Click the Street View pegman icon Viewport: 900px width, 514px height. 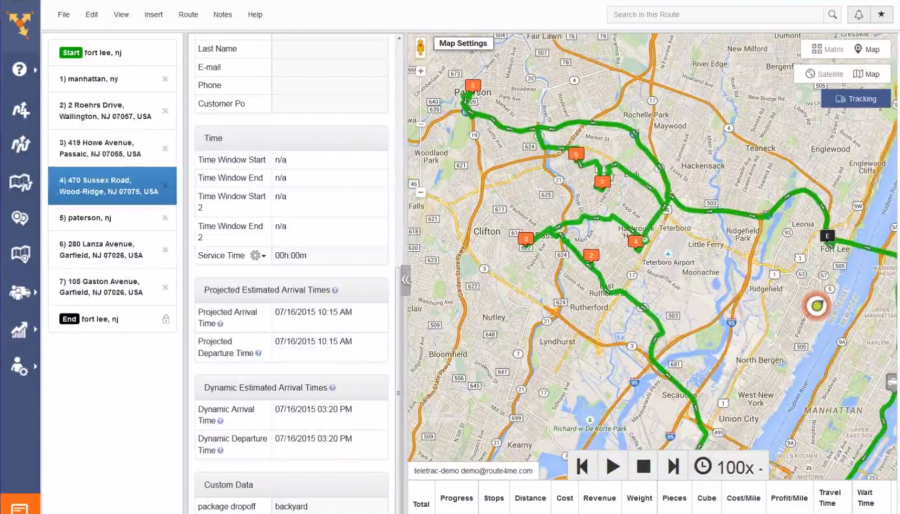pos(420,48)
